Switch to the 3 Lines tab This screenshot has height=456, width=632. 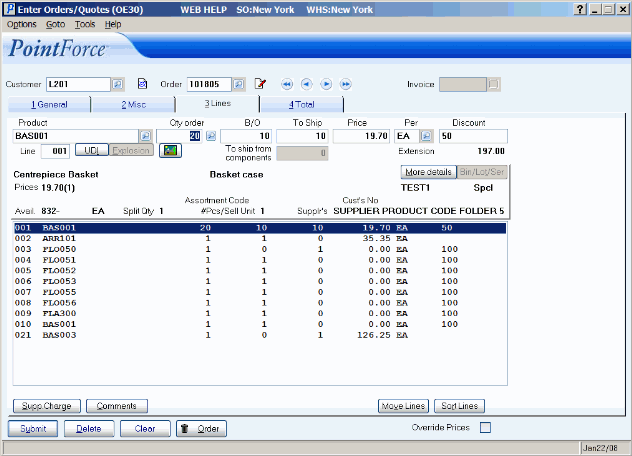point(218,104)
